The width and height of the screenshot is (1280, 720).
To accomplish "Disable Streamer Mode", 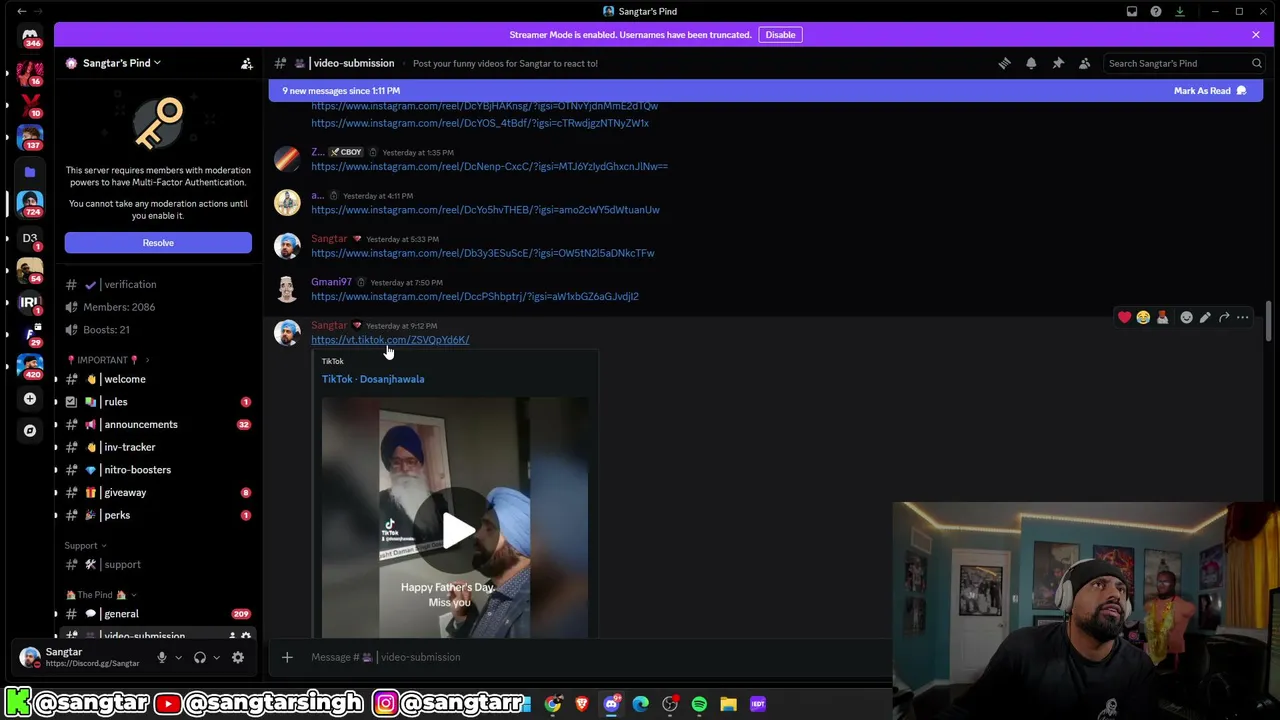I will pos(780,35).
